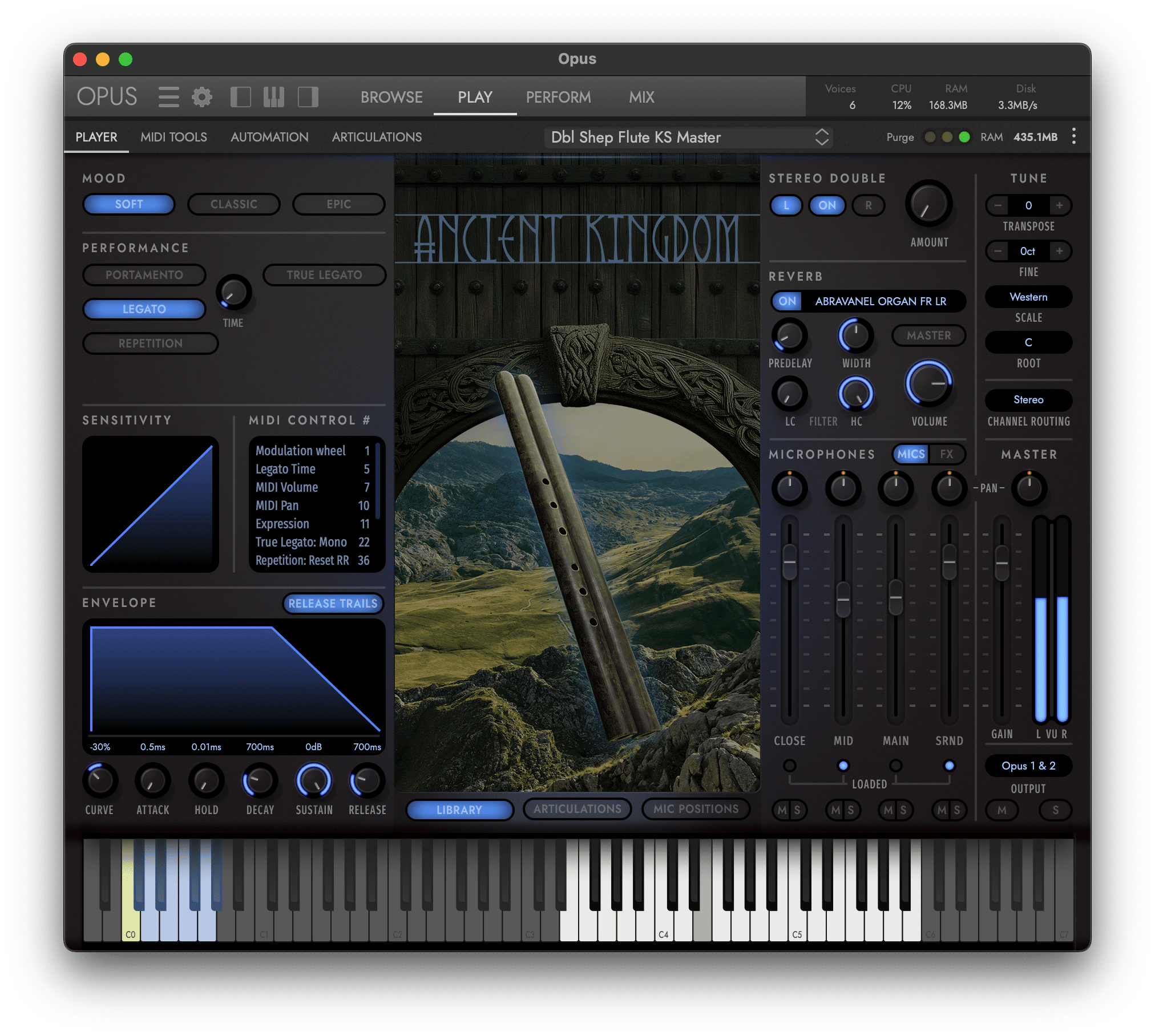Click the Close mic pan knob
The width and height of the screenshot is (1155, 1036).
coord(790,488)
